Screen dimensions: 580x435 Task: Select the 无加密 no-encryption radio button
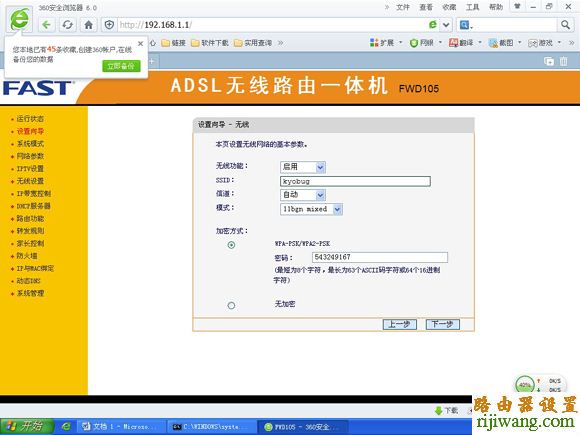[x=231, y=306]
